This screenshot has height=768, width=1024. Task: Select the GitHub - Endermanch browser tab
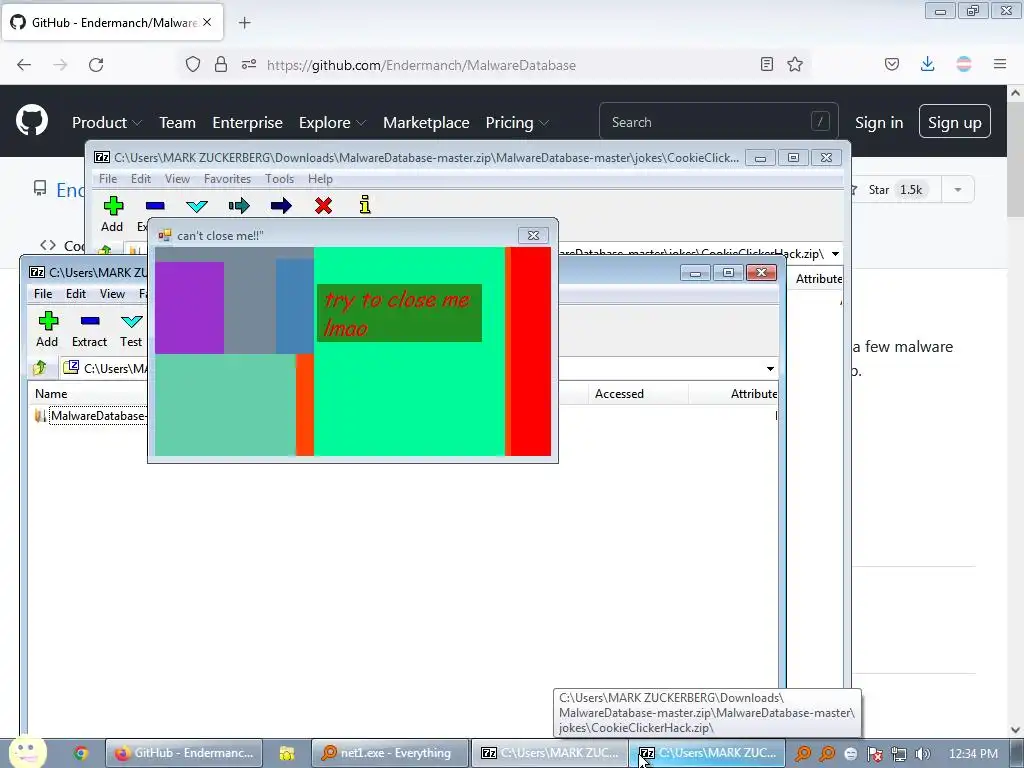112,23
